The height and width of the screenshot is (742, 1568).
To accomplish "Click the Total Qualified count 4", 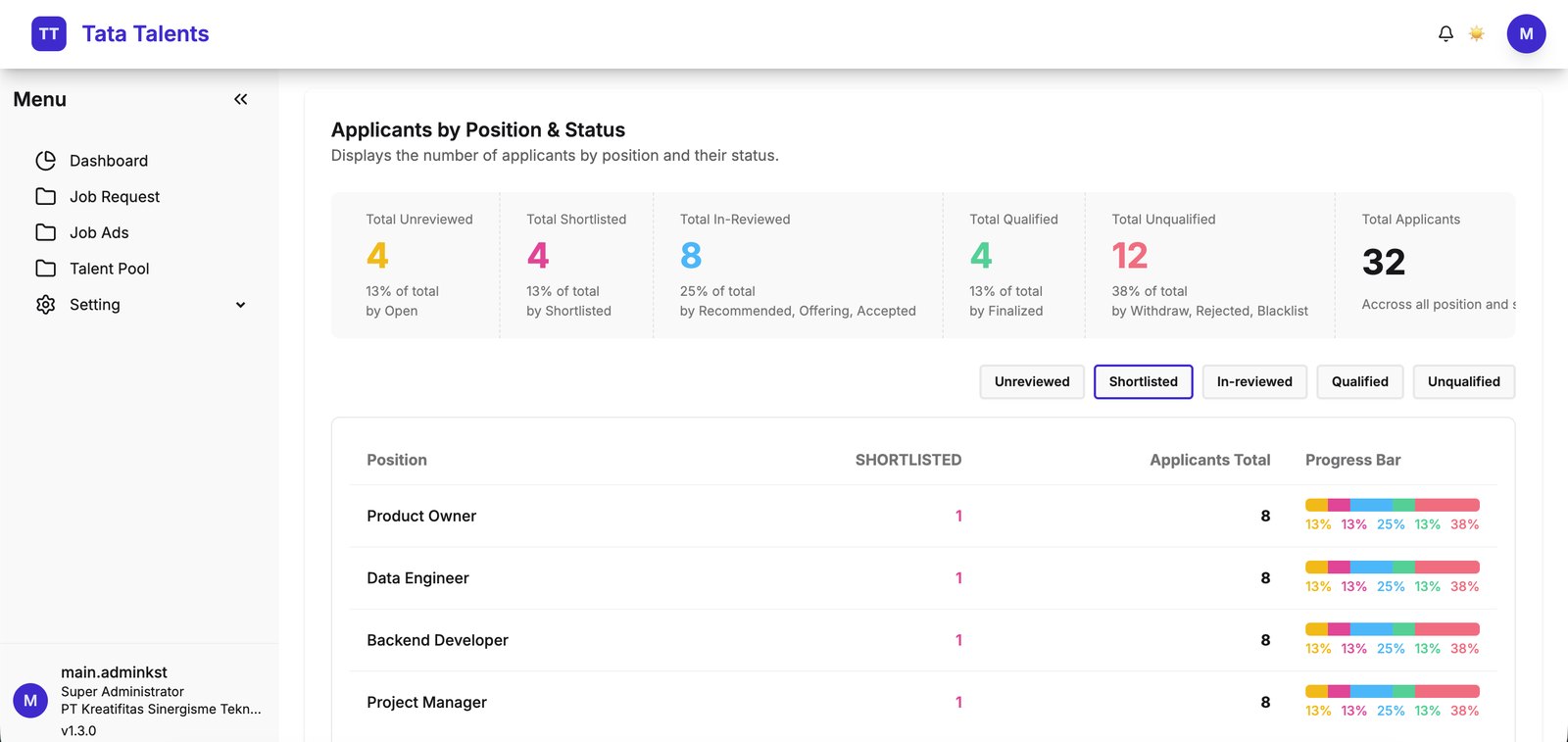I will tap(981, 255).
